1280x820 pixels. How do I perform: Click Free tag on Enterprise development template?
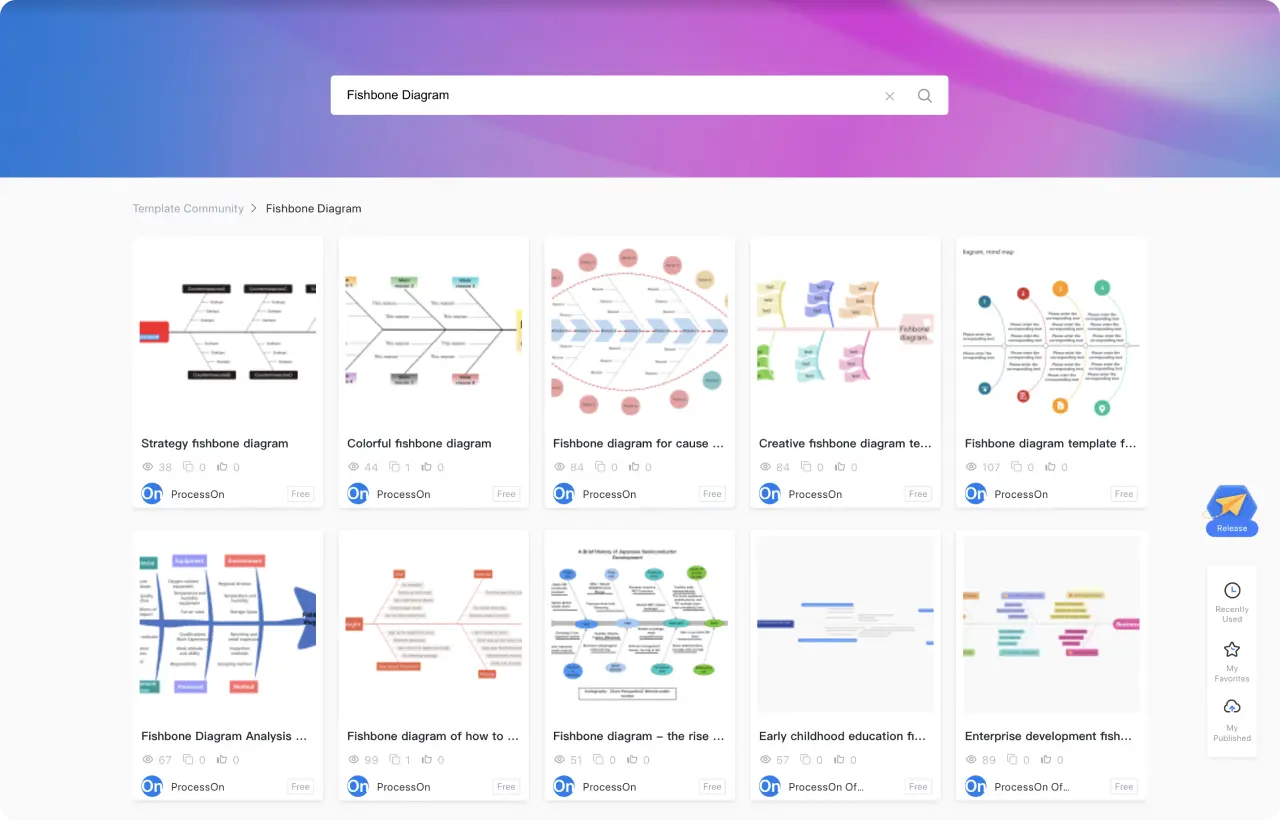pyautogui.click(x=1124, y=787)
